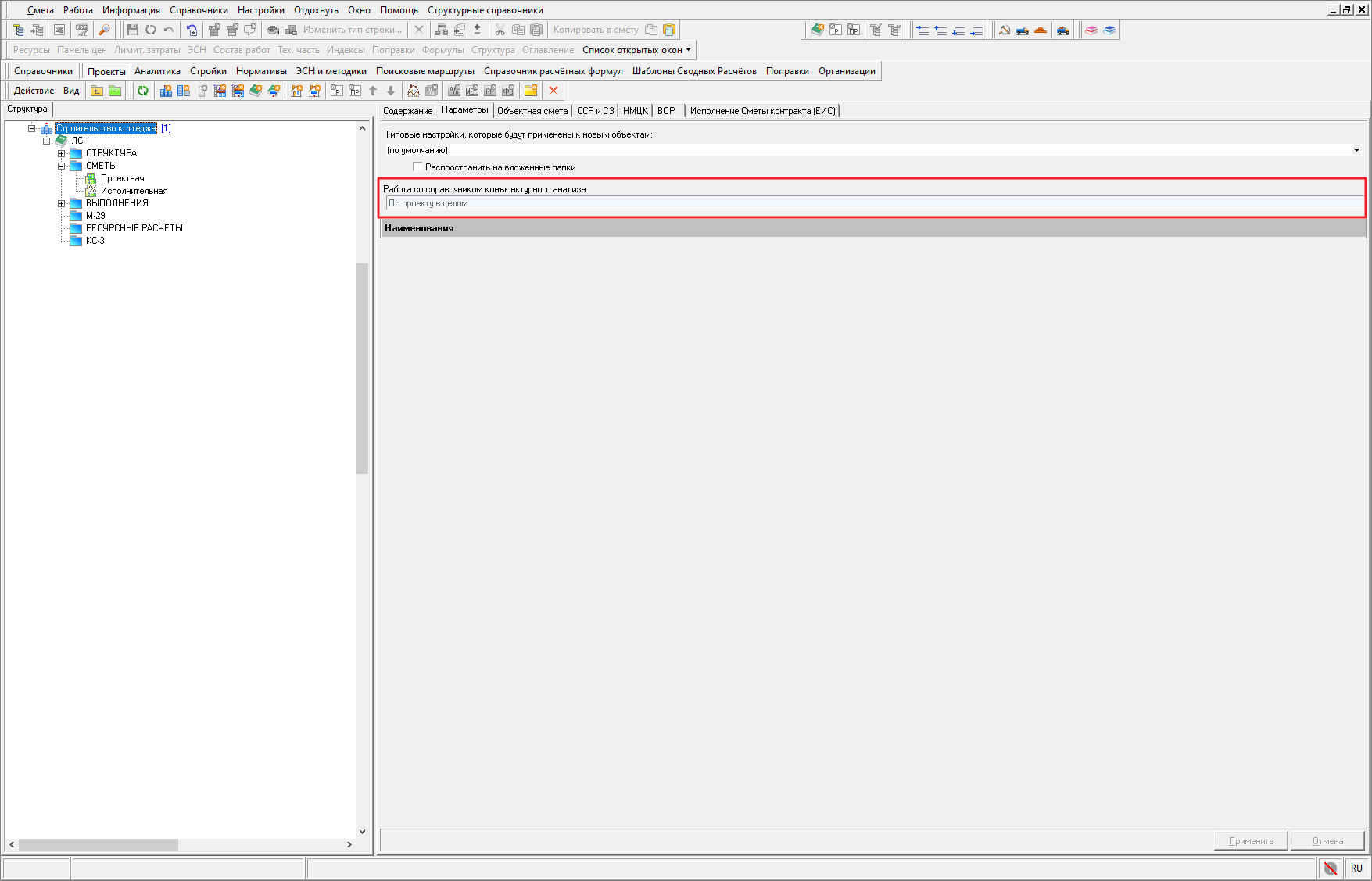This screenshot has height=881, width=1372.
Task: Switch to the НМЦК tab
Action: click(x=635, y=111)
